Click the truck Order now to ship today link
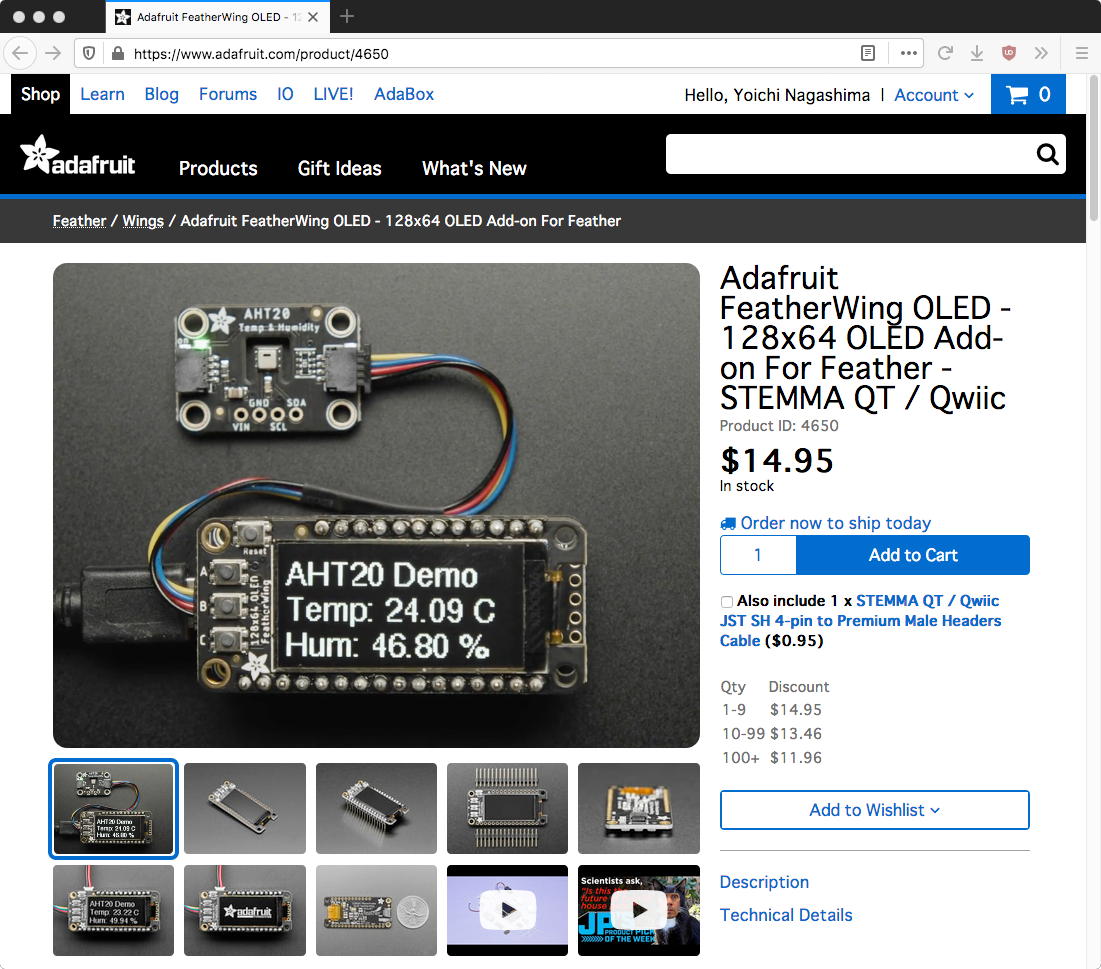 pos(826,523)
